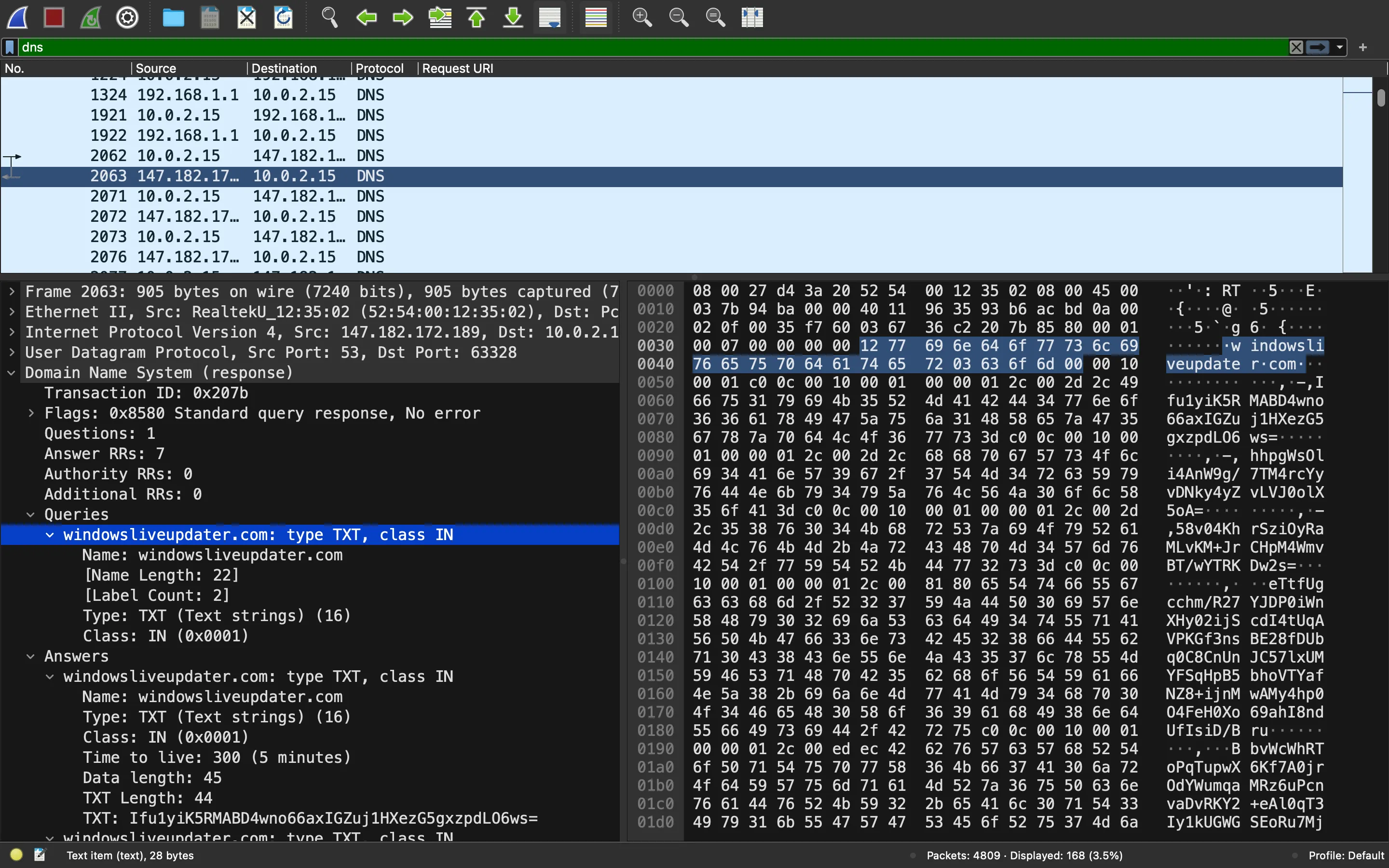
Task: Open the recent display filters dropdown
Action: [x=1340, y=47]
